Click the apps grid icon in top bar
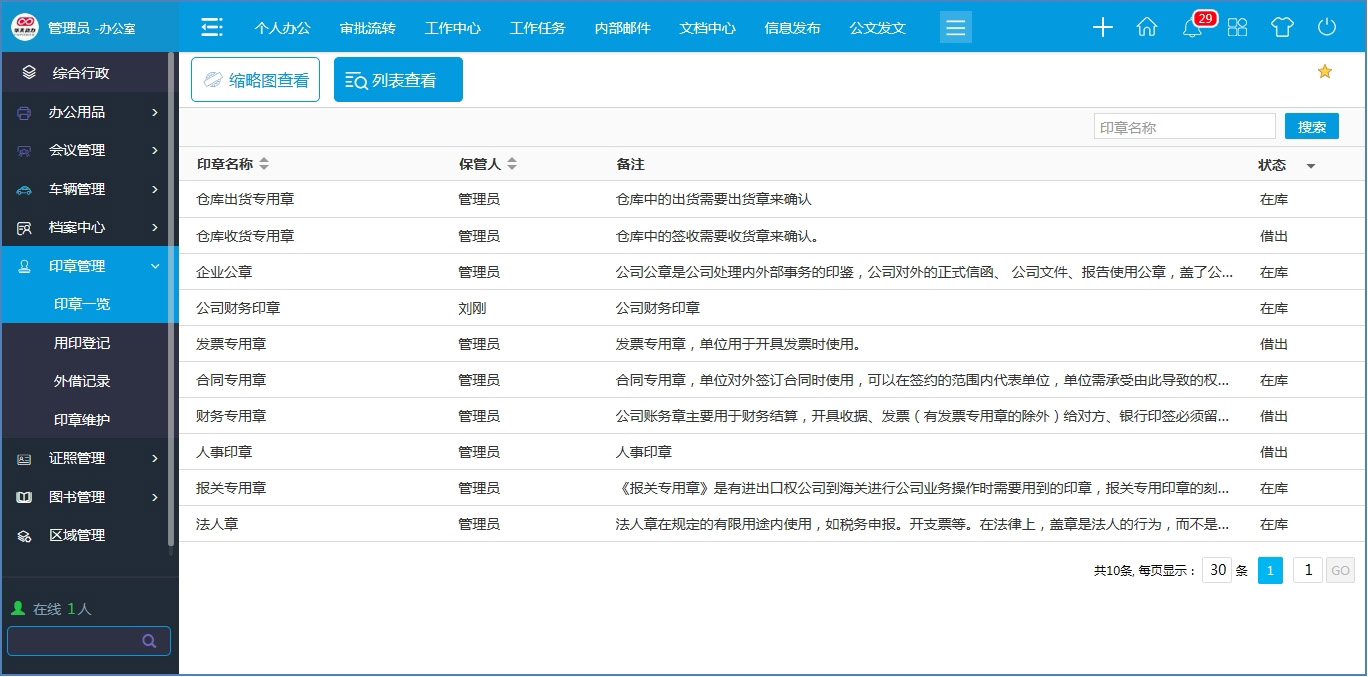This screenshot has height=677, width=1368. click(x=1237, y=28)
